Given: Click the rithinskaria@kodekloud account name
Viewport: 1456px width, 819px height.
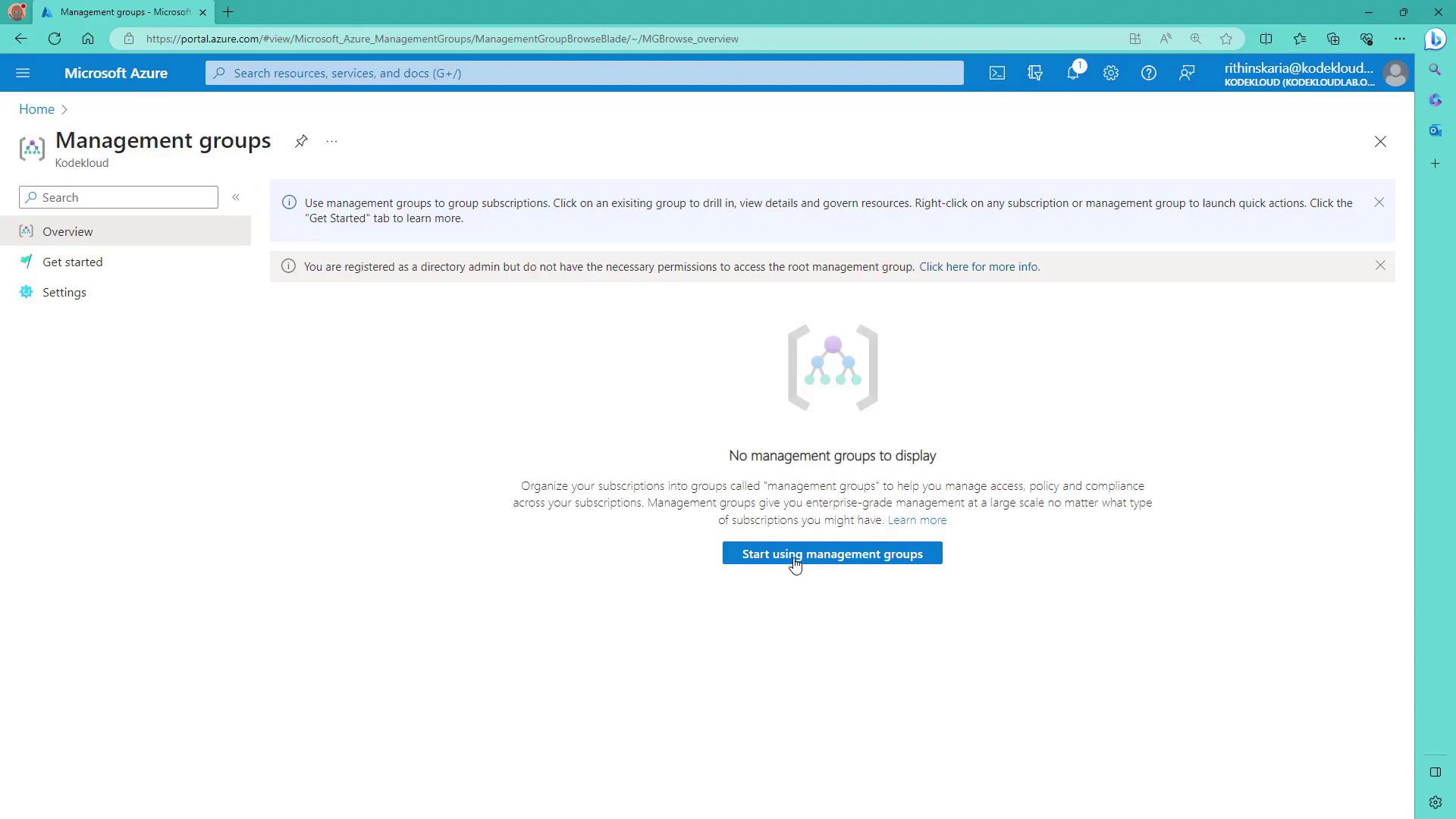Looking at the screenshot, I should point(1298,68).
